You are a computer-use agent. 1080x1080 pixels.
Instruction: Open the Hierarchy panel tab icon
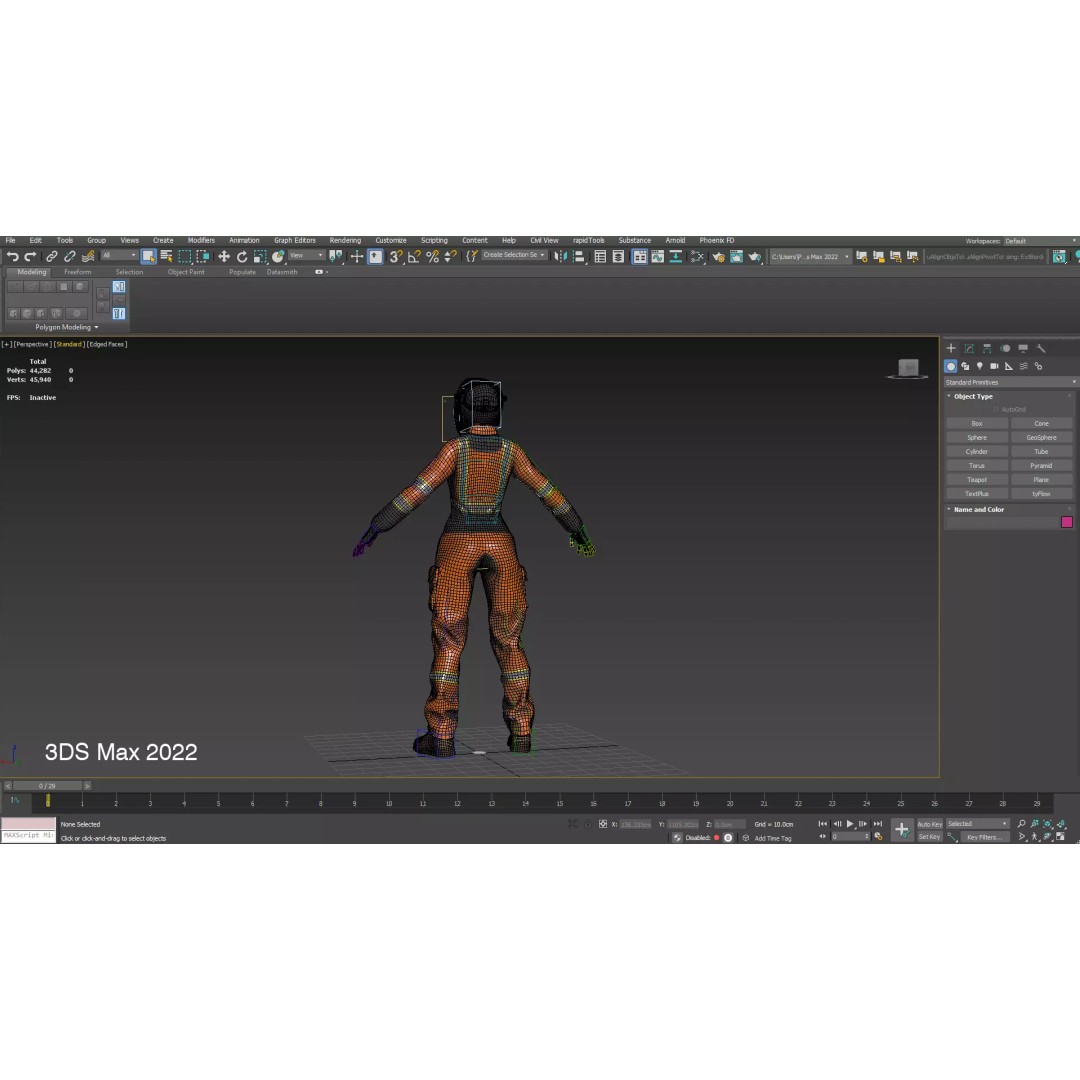[987, 349]
